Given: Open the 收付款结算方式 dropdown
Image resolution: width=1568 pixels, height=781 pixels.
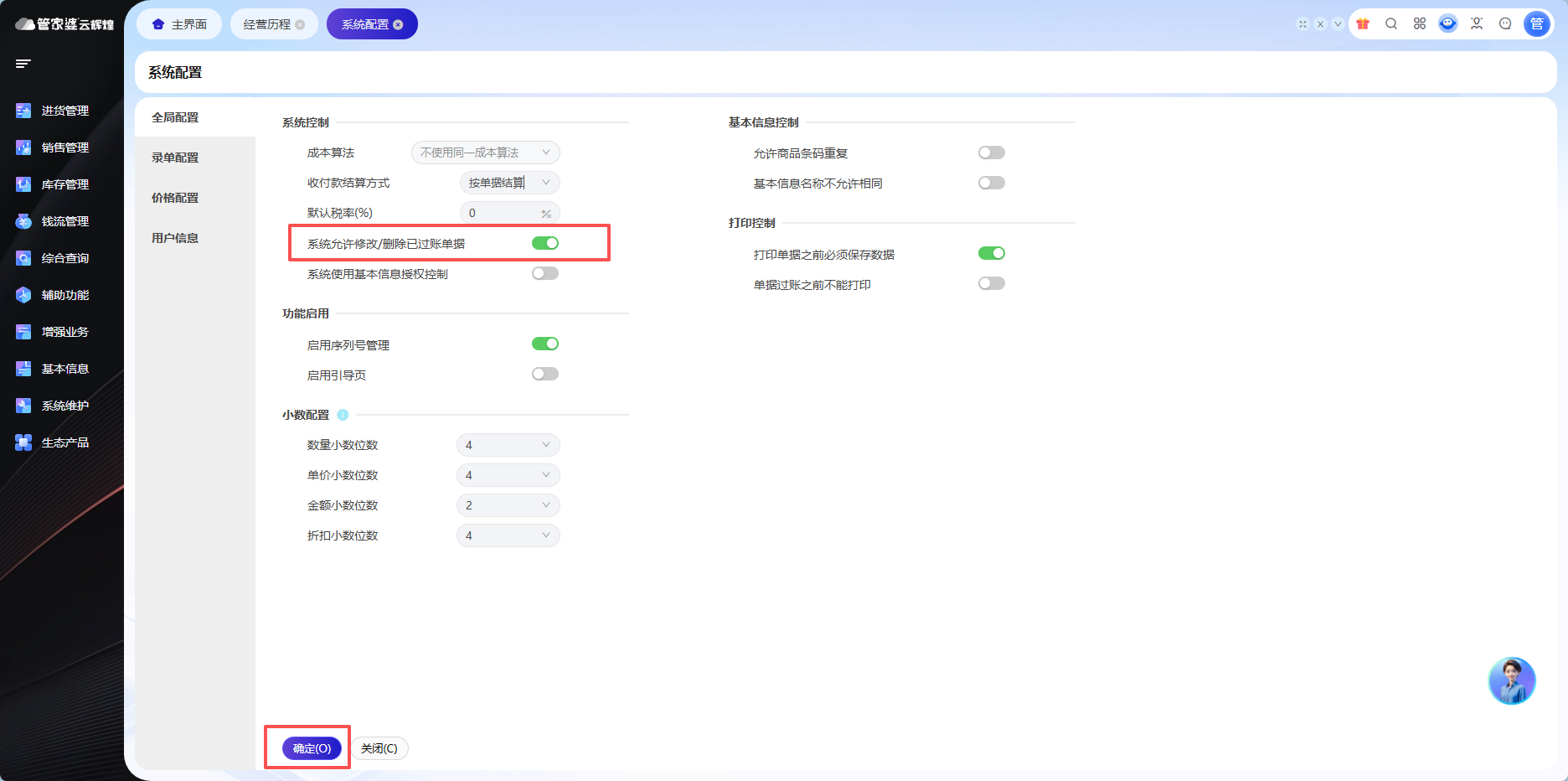Looking at the screenshot, I should (x=510, y=183).
